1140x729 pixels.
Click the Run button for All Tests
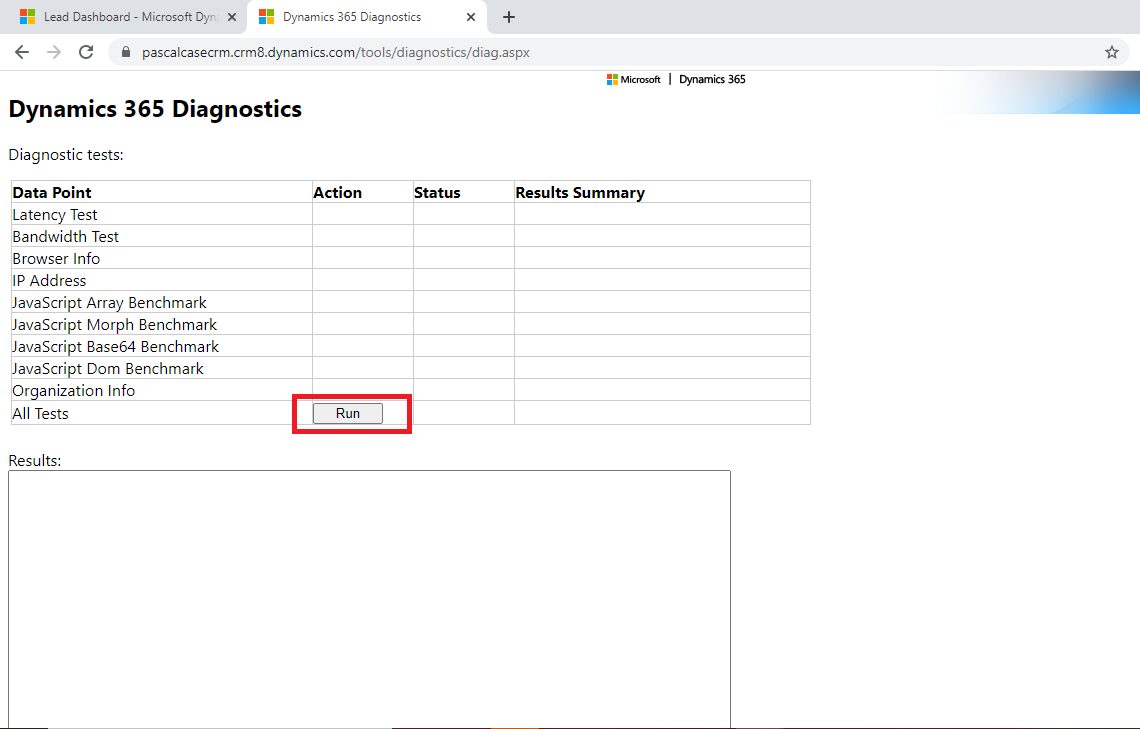[x=347, y=414]
